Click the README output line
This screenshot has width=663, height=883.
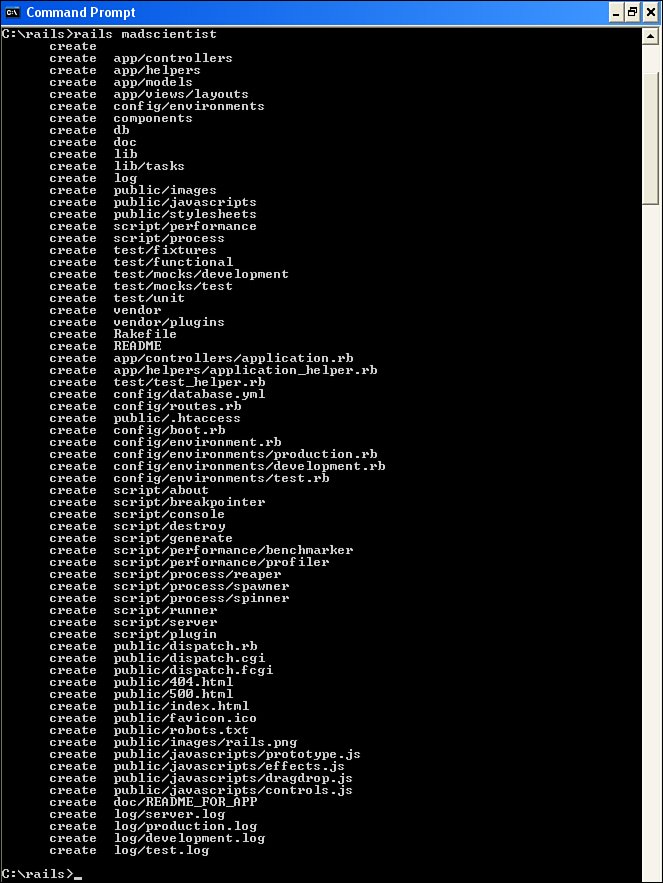[x=105, y=346]
